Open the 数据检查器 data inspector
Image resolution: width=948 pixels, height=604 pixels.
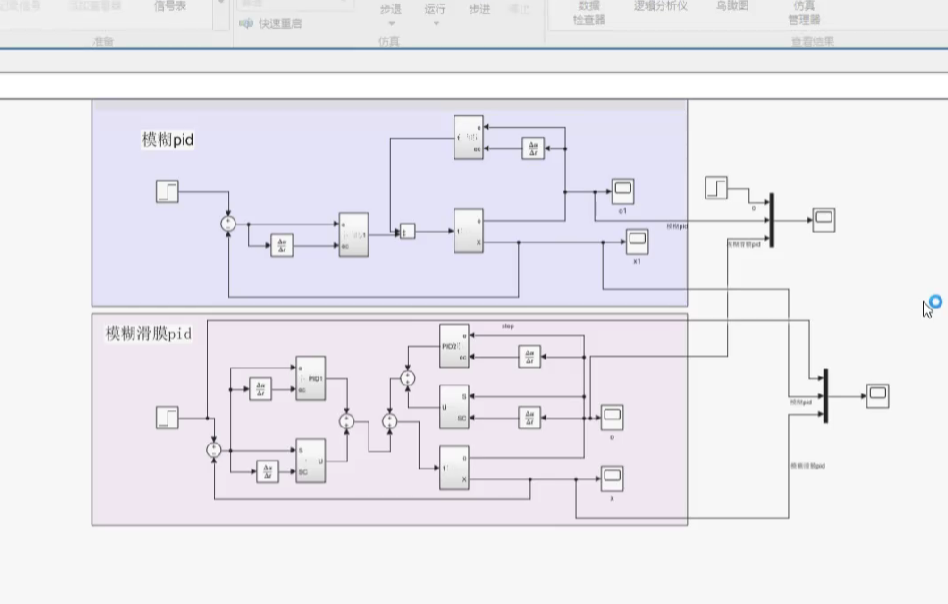pos(590,12)
